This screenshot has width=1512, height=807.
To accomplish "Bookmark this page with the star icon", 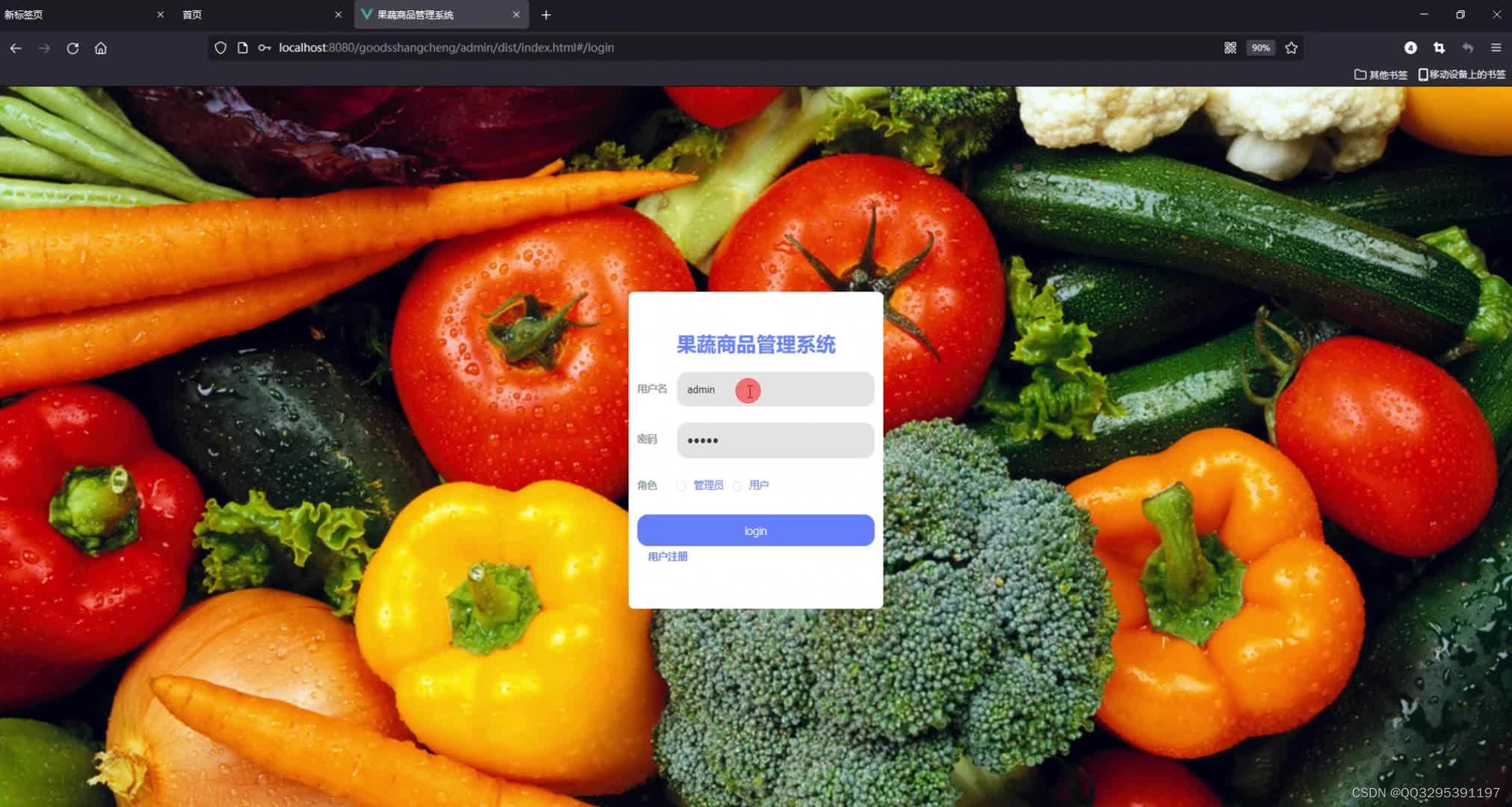I will click(x=1292, y=48).
